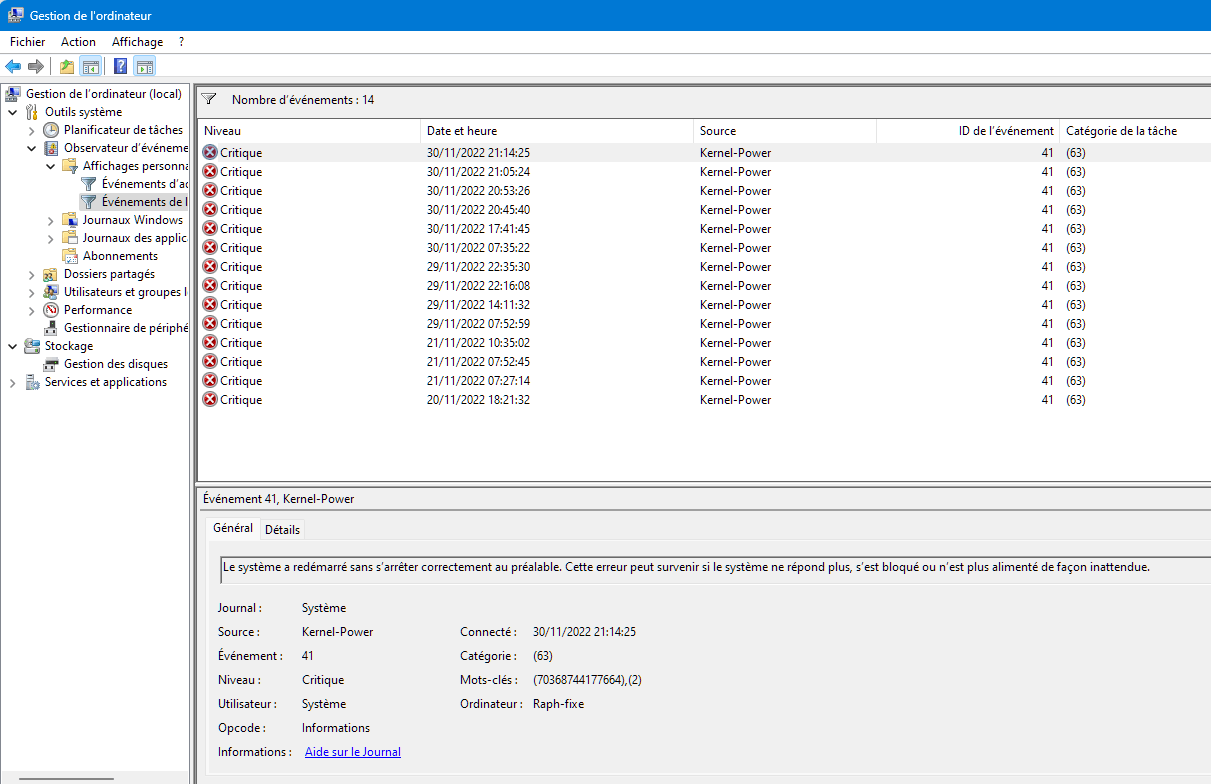Switch to the Général tab

tap(233, 528)
